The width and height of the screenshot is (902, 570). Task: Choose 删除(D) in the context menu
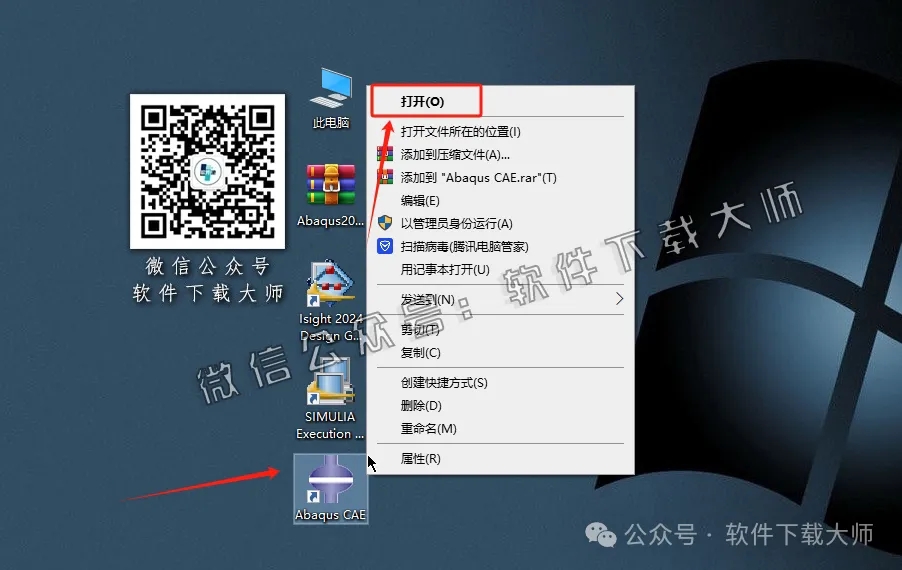500,405
